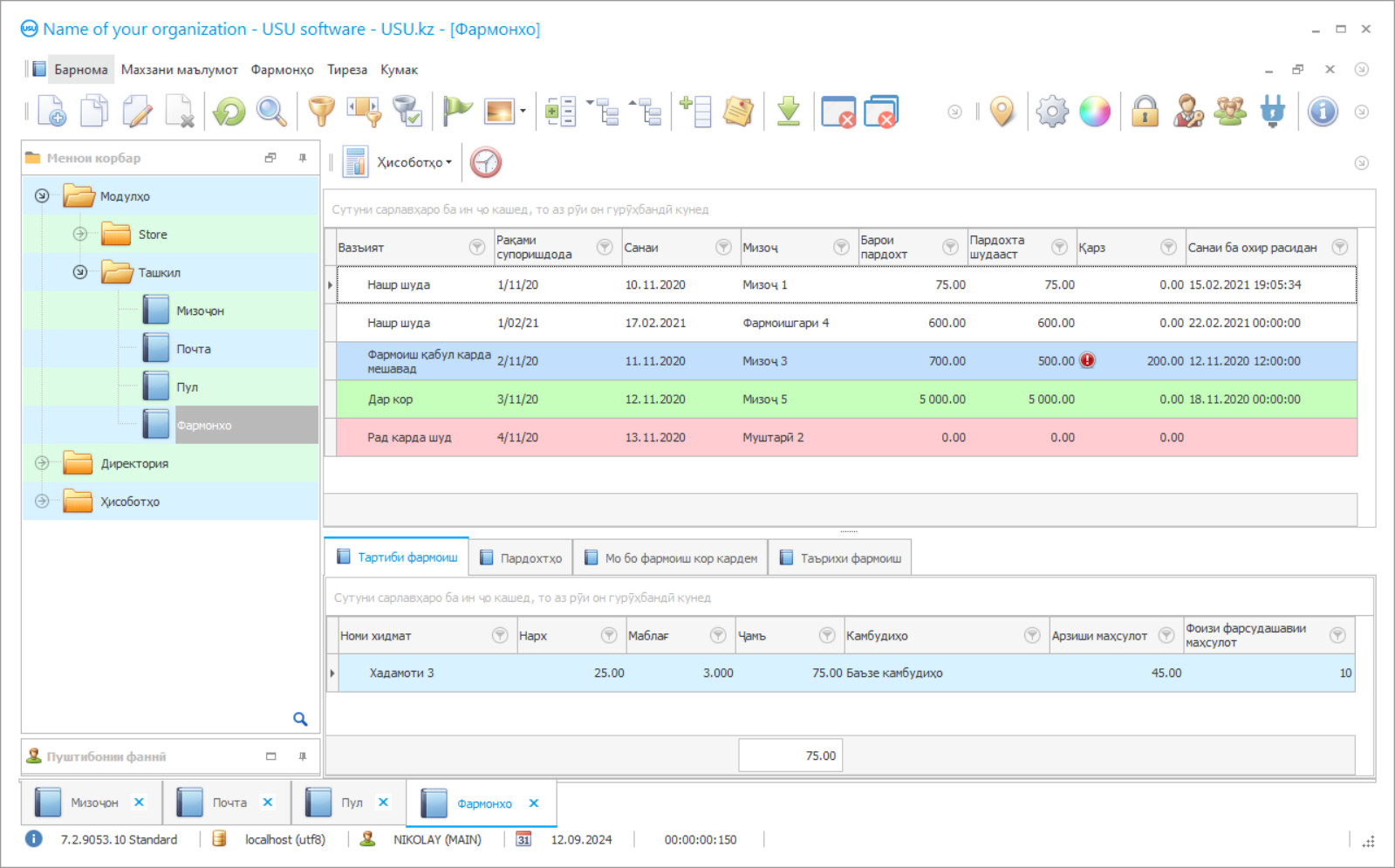Open filter for Санаи column
The height and width of the screenshot is (868, 1395).
click(723, 247)
